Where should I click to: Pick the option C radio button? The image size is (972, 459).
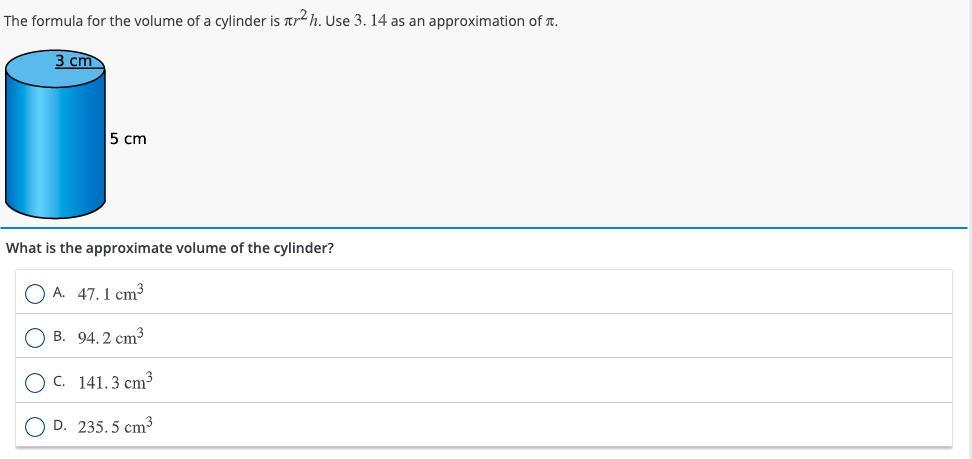tap(35, 382)
